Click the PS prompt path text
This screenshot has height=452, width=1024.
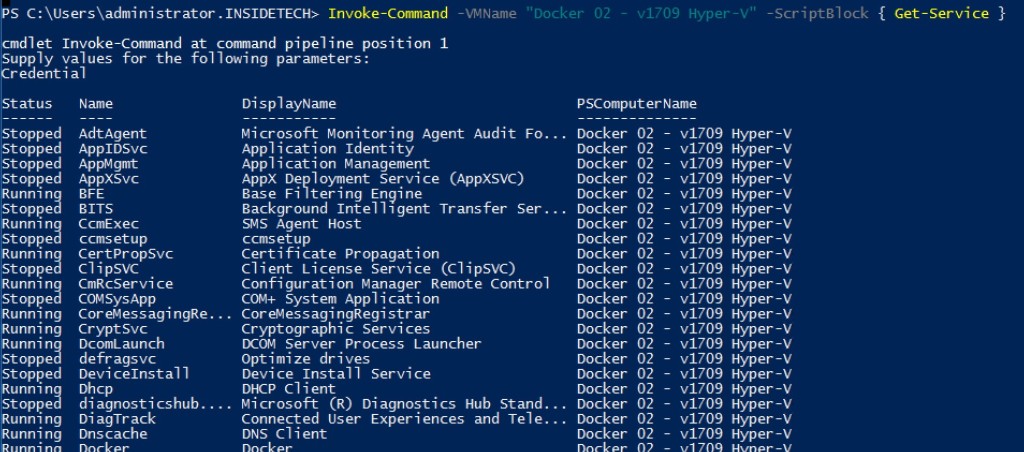coord(160,14)
